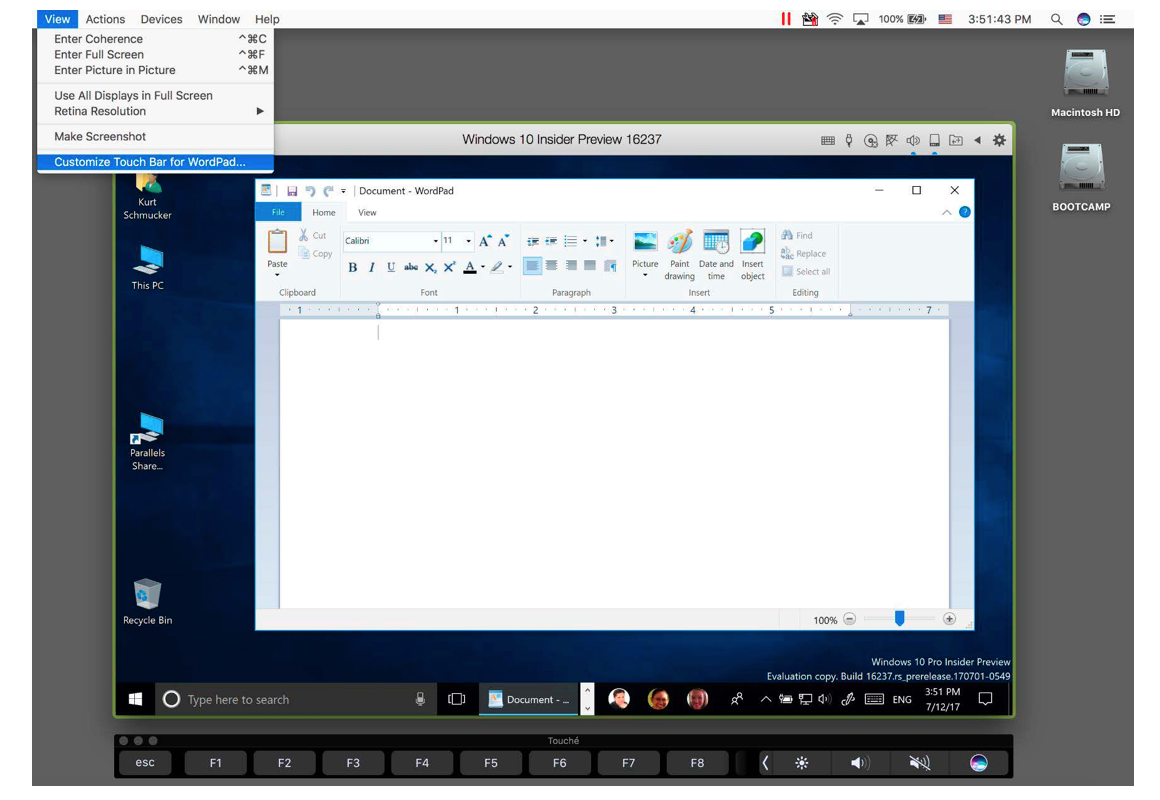The image size is (1160, 800).
Task: Select Center text alignment
Action: [x=551, y=266]
